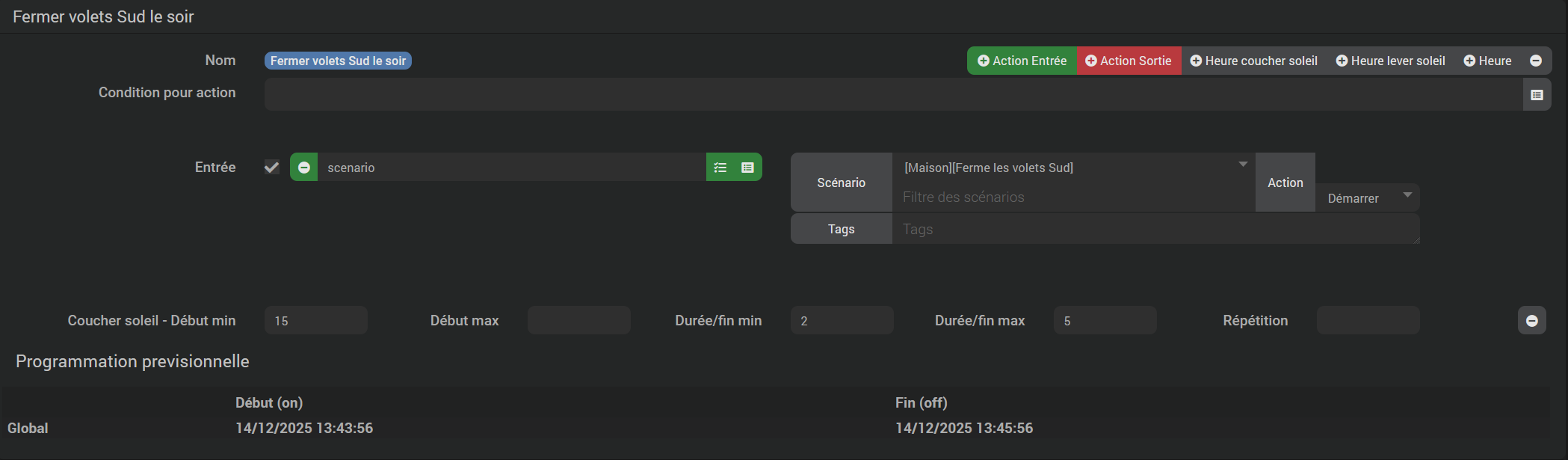Click the Action Entrée button
The width and height of the screenshot is (1568, 460).
1022,61
